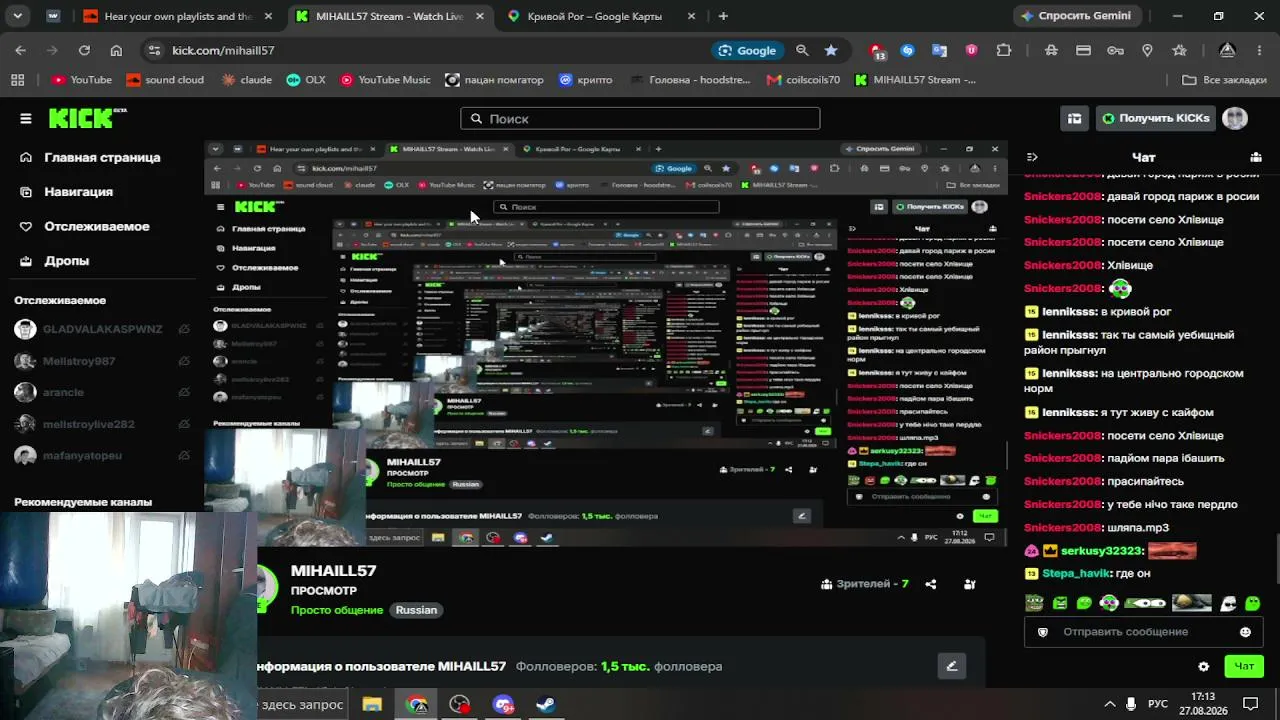This screenshot has height=720, width=1280.
Task: Toggle notifications icon for Mellstroy987
Action: point(184,361)
